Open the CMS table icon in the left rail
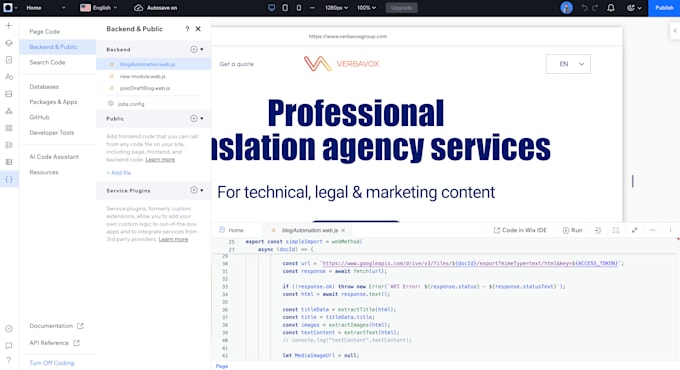680x370 pixels. click(9, 162)
